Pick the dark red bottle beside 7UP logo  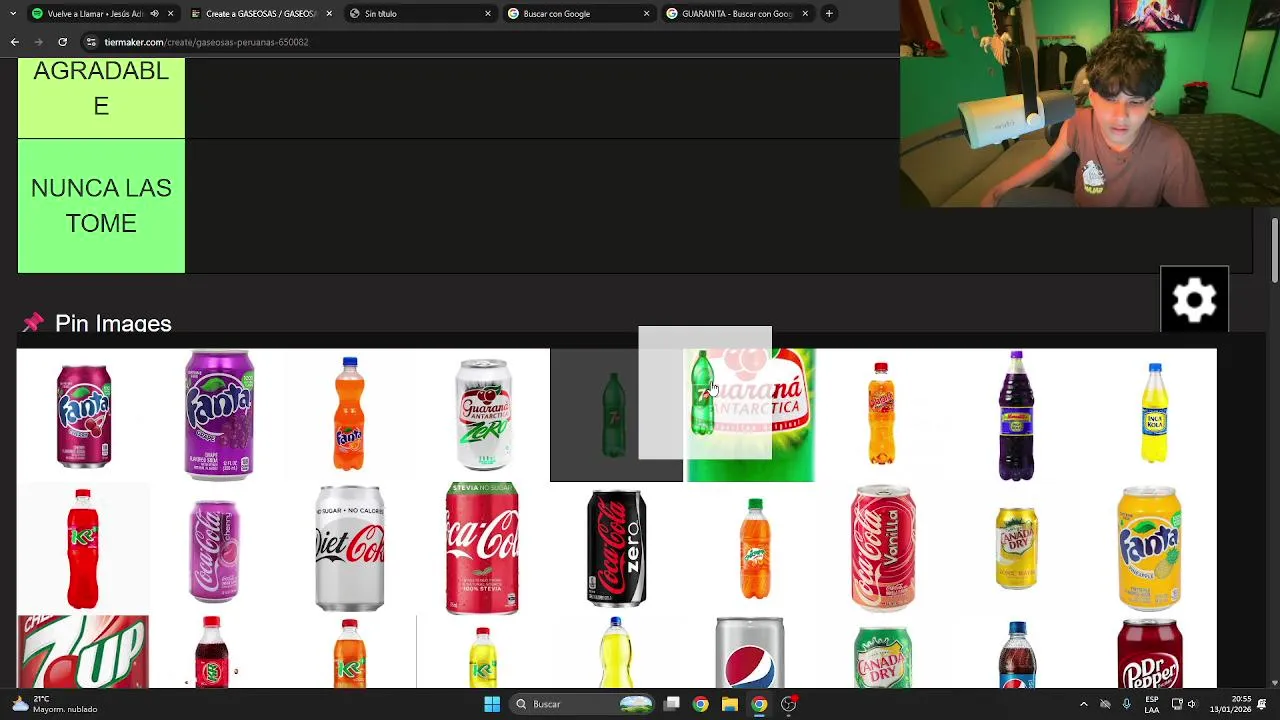(x=211, y=652)
